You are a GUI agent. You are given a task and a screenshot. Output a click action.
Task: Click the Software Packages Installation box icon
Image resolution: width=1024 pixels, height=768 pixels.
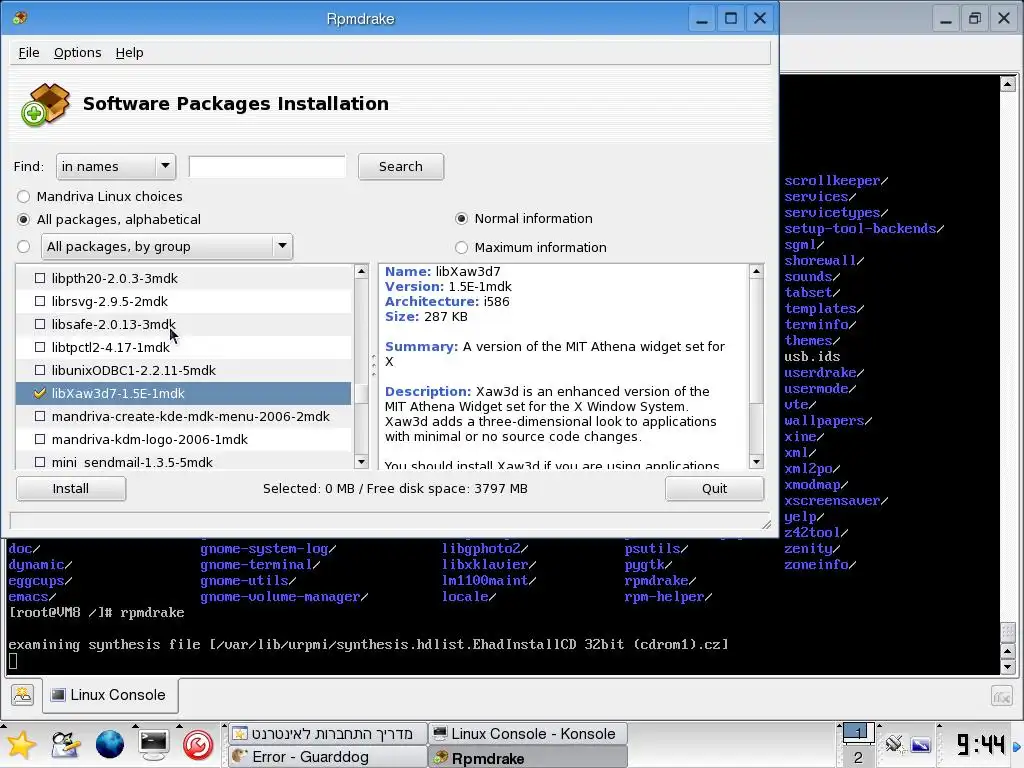click(44, 104)
